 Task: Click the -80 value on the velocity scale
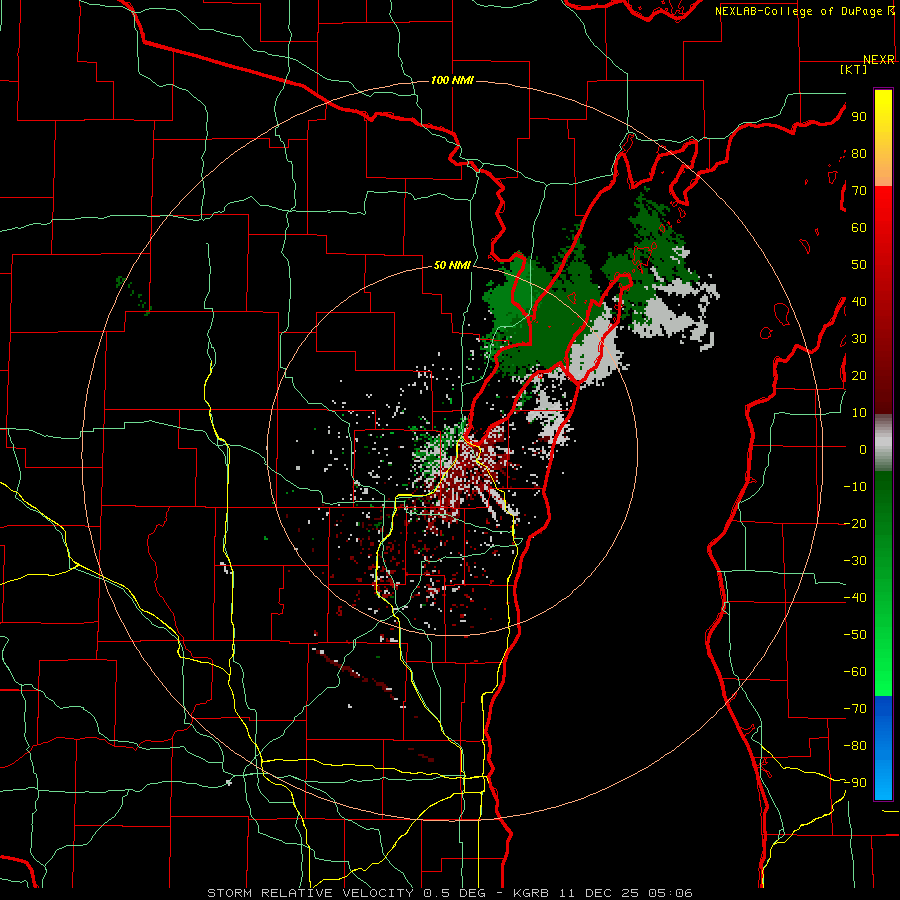(855, 746)
